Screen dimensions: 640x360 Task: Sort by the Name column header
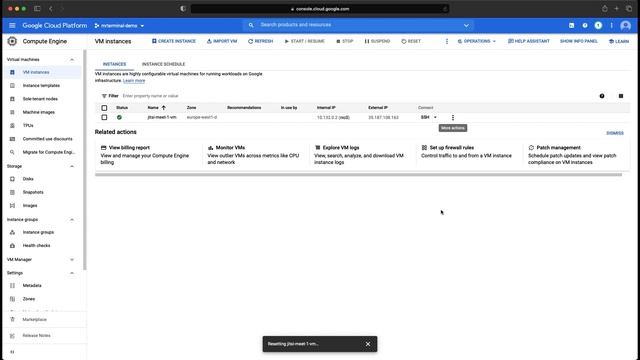pyautogui.click(x=156, y=108)
